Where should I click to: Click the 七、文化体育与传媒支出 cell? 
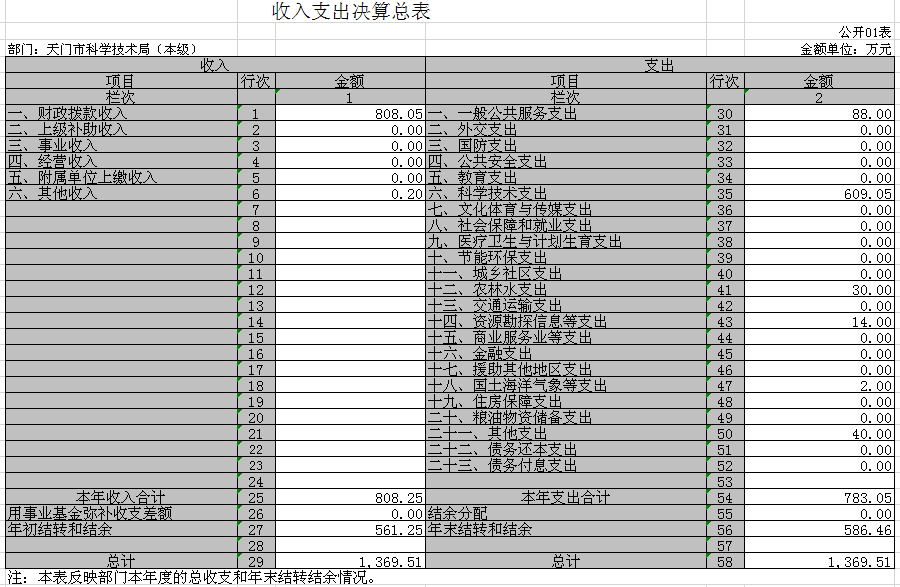click(566, 209)
